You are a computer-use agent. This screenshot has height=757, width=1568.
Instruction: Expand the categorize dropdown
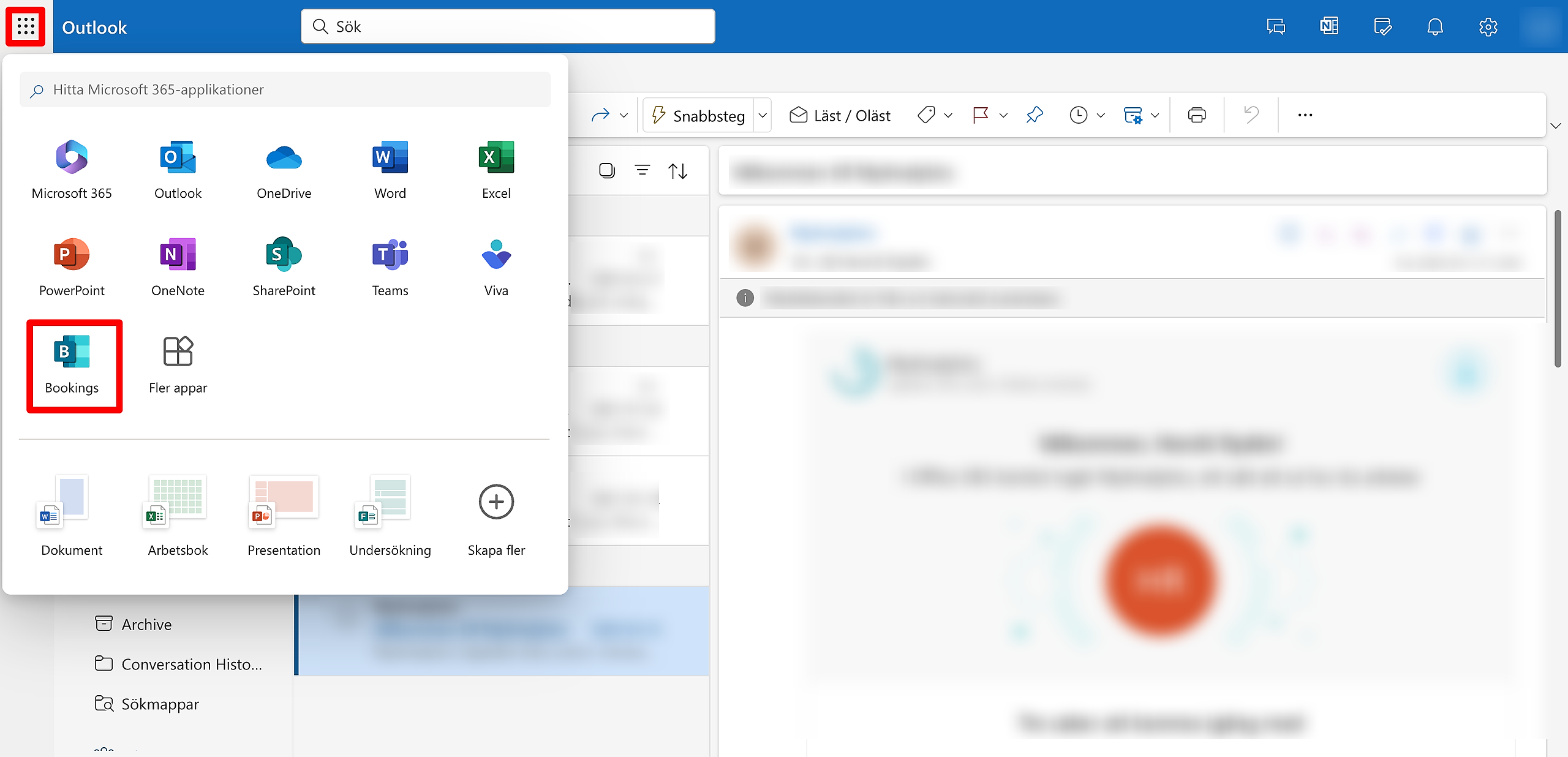pos(948,115)
